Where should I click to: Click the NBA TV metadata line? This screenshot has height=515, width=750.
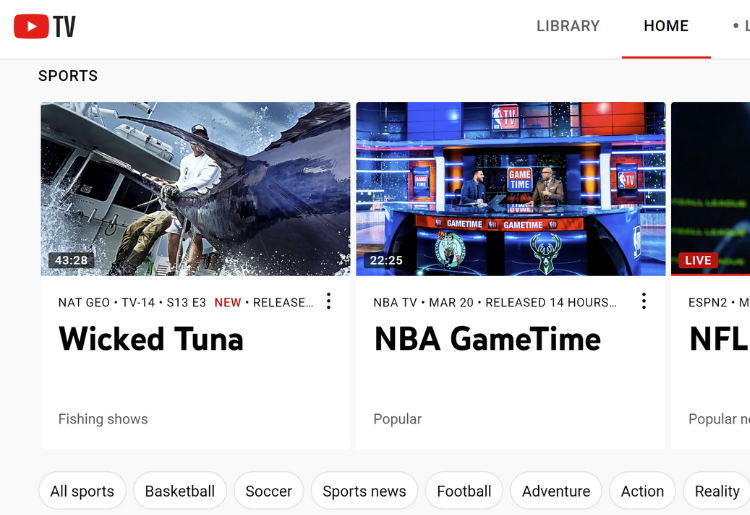point(495,303)
